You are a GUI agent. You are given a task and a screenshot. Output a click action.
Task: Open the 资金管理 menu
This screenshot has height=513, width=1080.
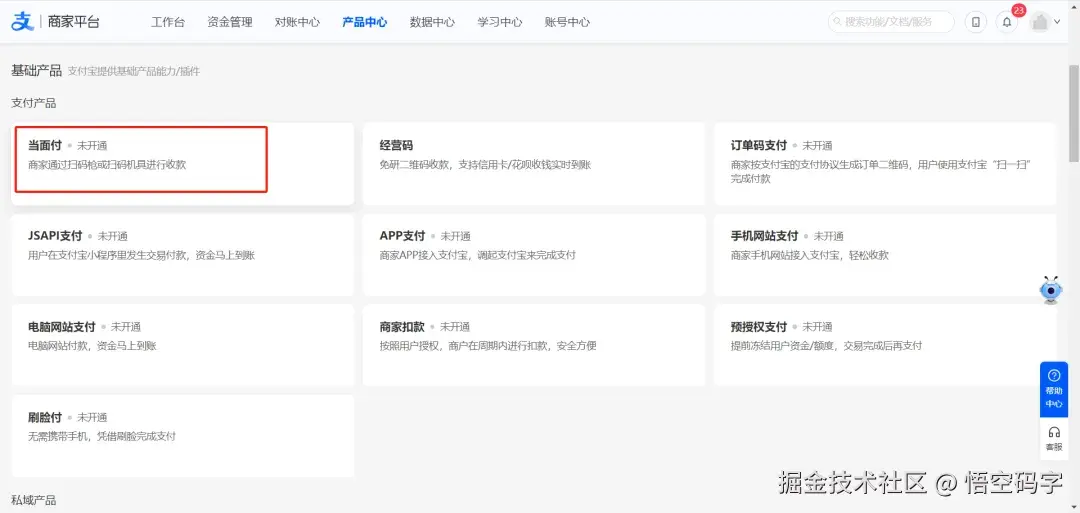pyautogui.click(x=230, y=22)
